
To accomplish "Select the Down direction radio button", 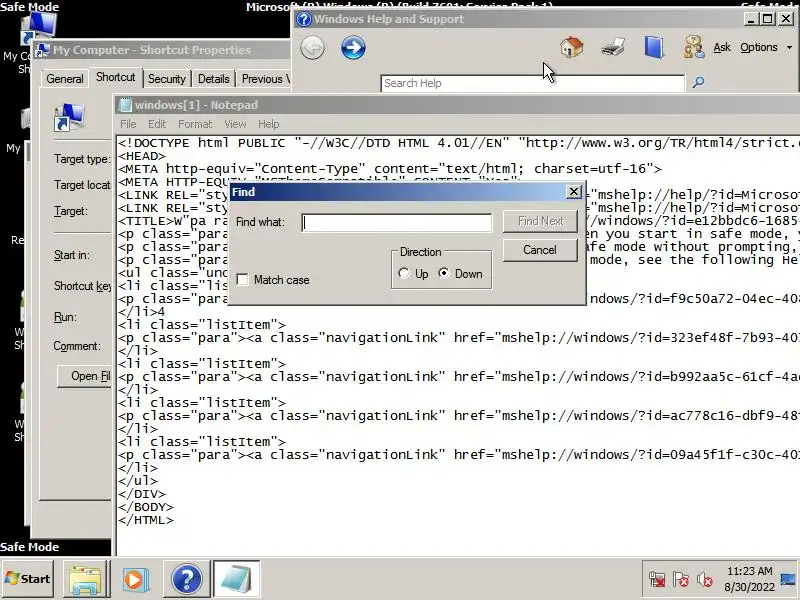I will click(x=444, y=273).
